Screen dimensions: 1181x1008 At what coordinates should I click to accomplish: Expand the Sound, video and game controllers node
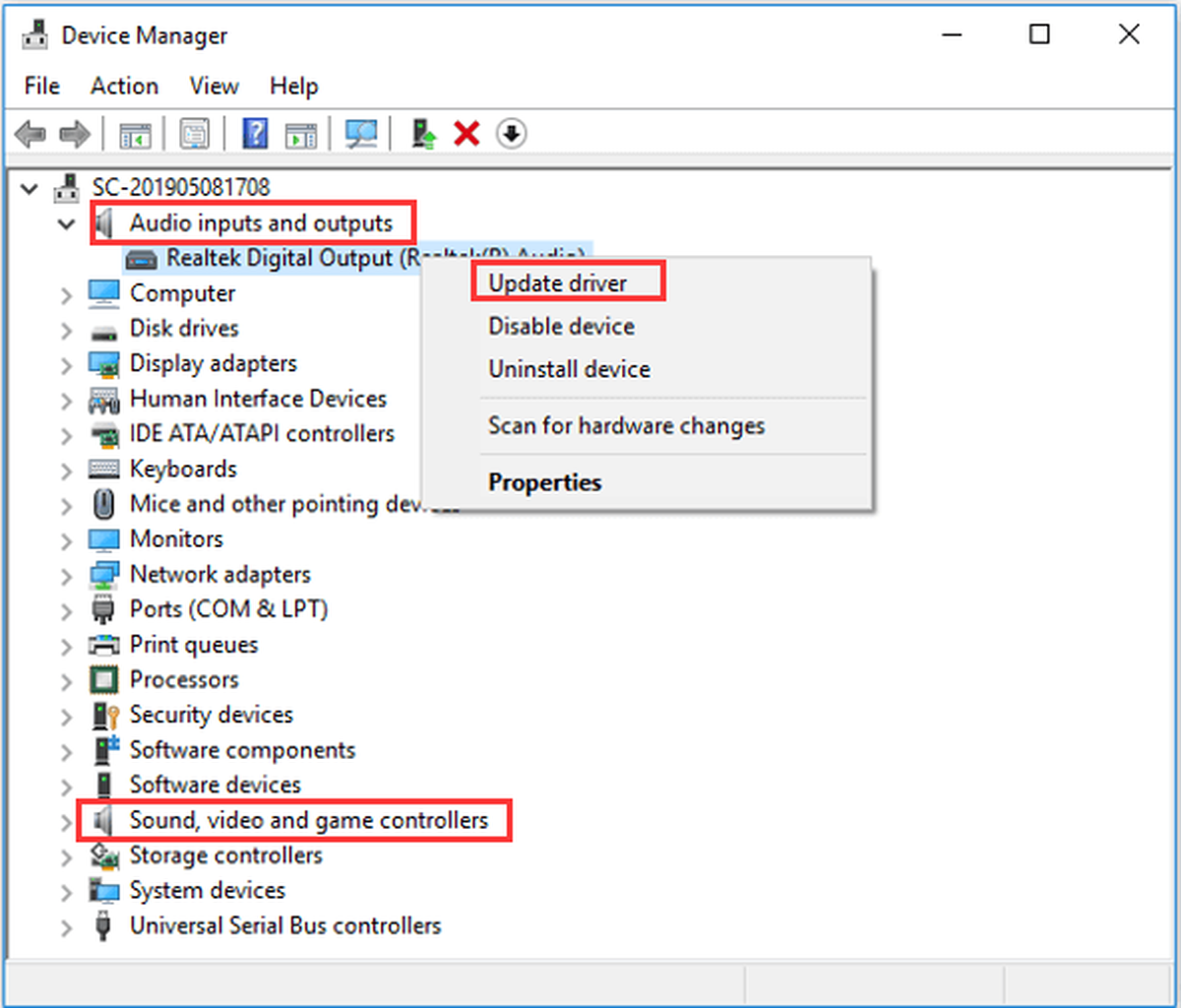tap(67, 821)
